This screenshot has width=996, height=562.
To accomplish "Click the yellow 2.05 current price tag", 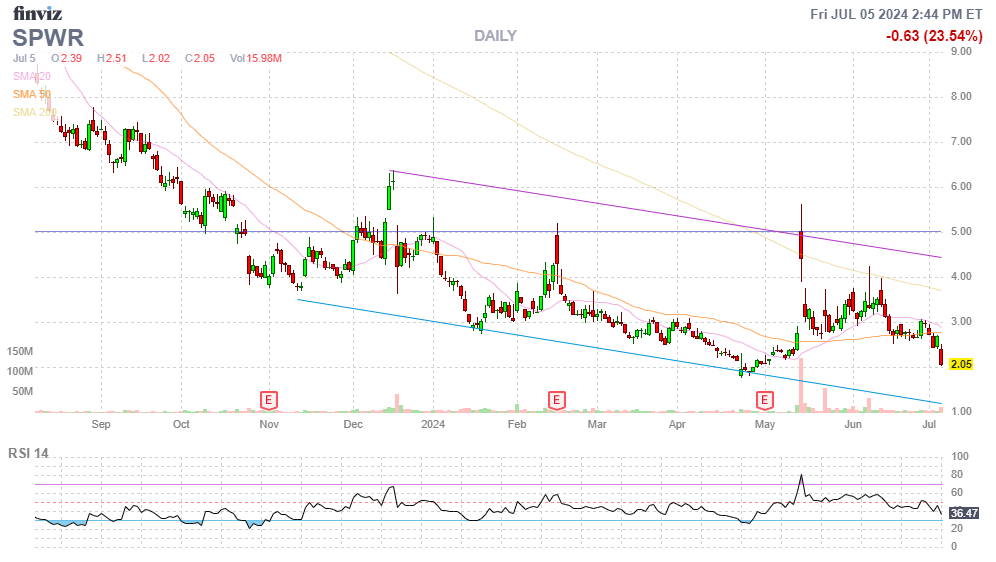I will tap(961, 364).
